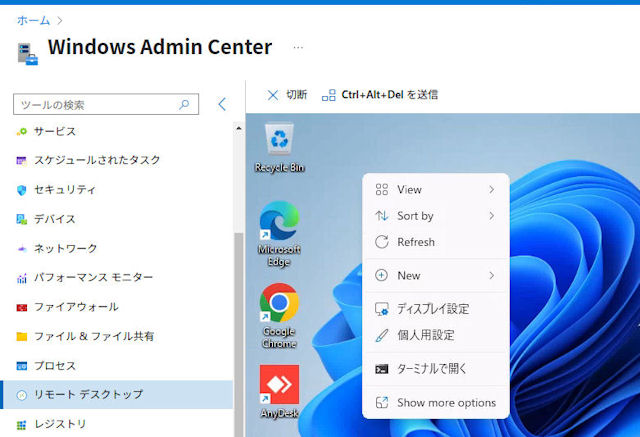Click the Show more options icon
This screenshot has height=437, width=640.
(382, 403)
